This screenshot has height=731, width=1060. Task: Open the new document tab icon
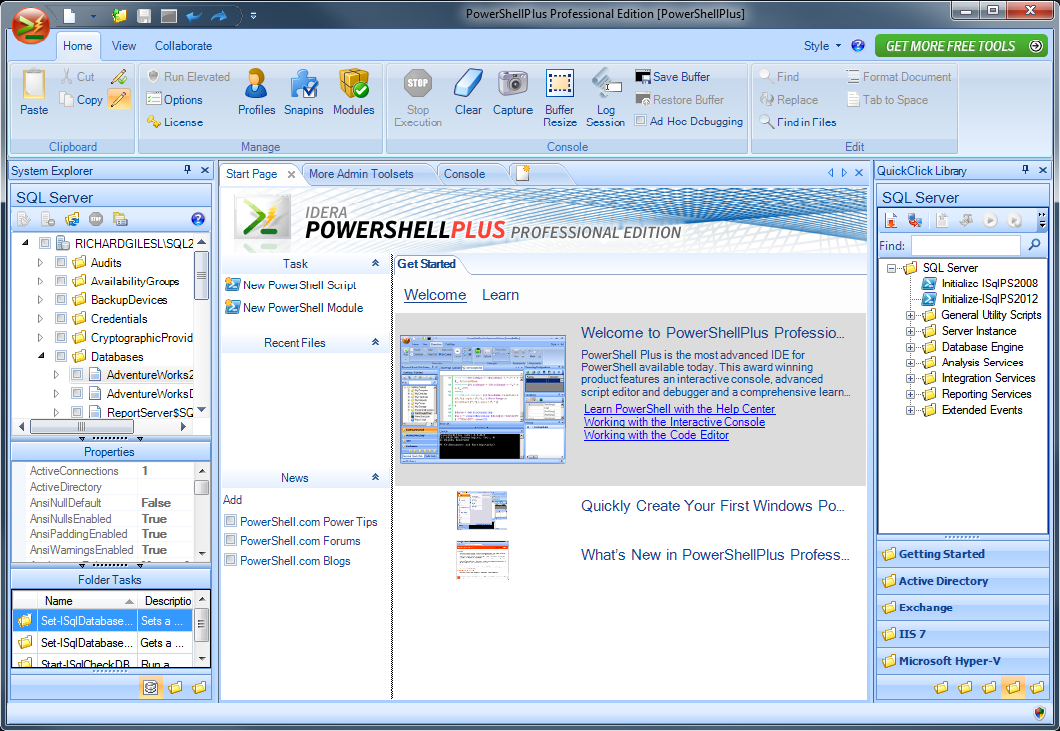(x=523, y=173)
